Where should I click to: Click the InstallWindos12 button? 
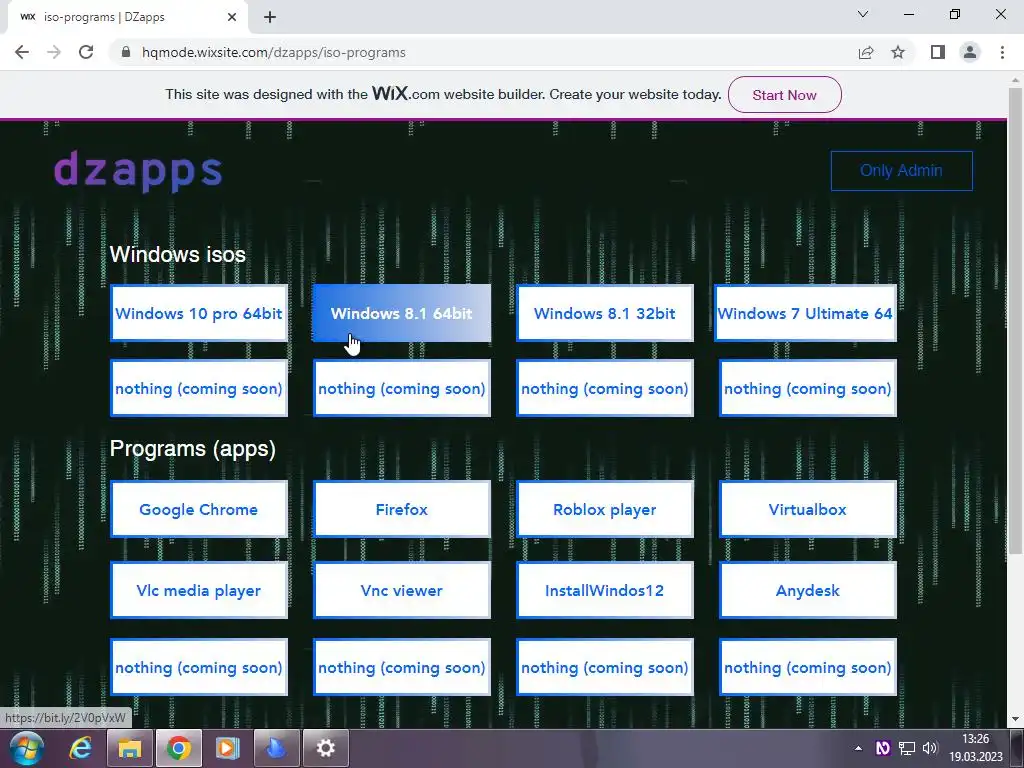(605, 590)
